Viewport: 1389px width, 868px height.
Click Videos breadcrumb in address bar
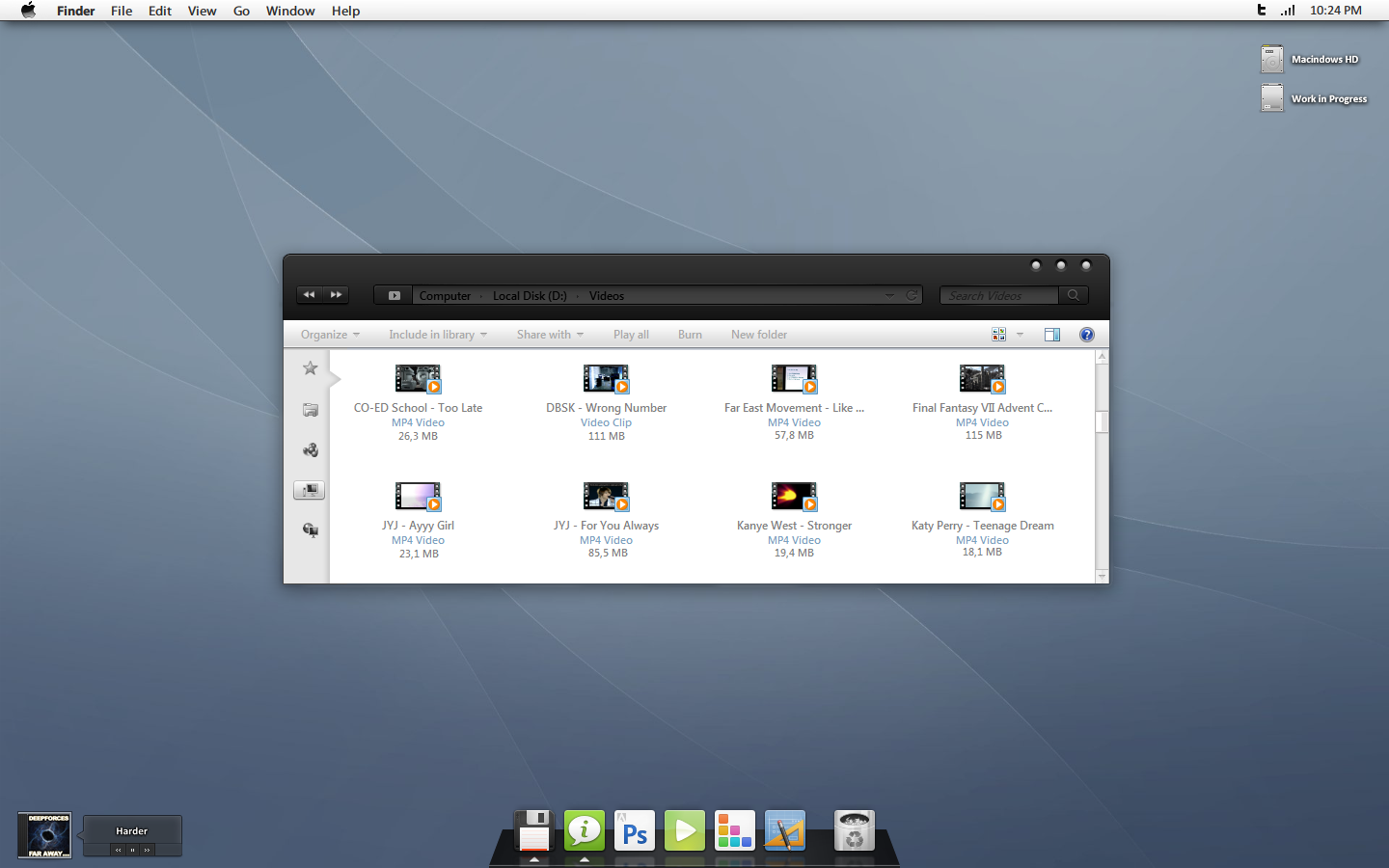(x=607, y=296)
